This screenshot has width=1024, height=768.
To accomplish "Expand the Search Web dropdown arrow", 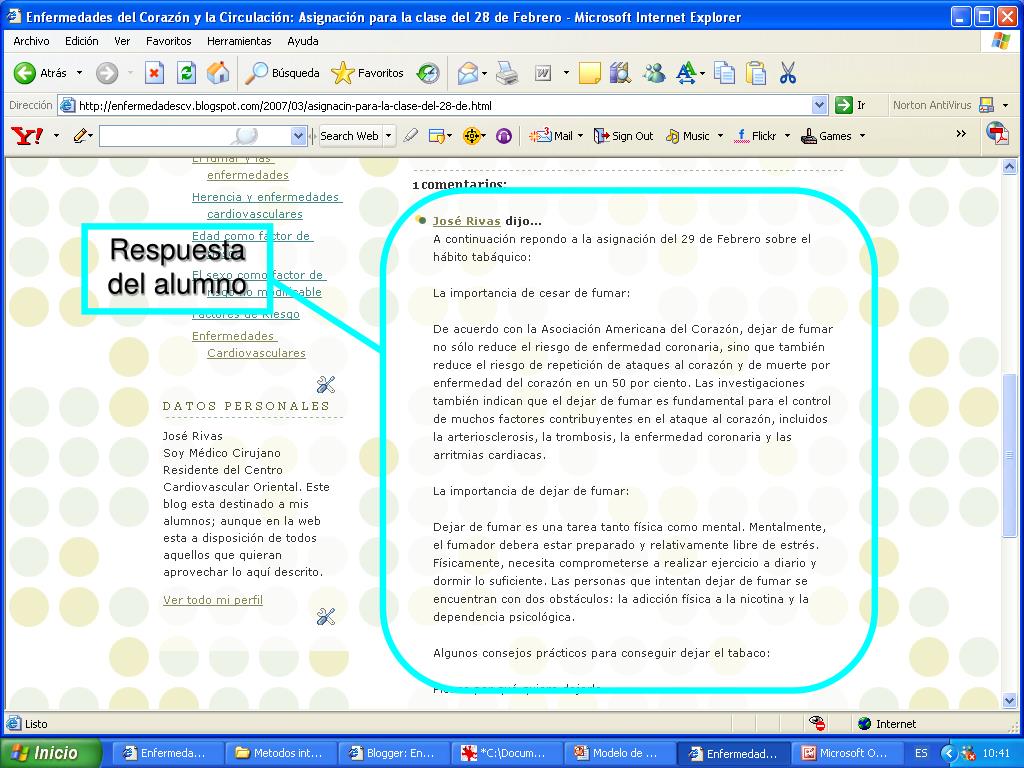I will pyautogui.click(x=389, y=136).
